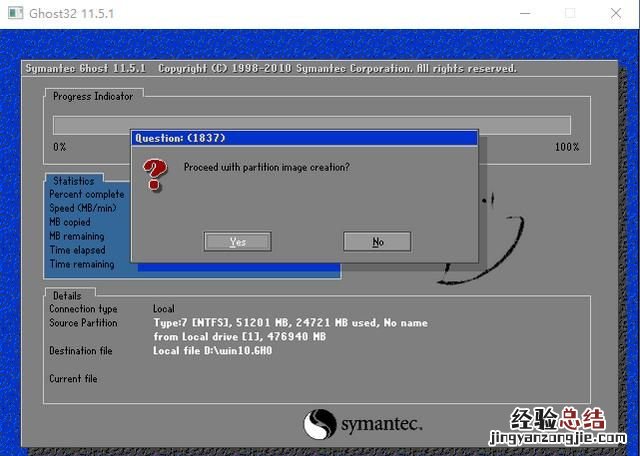The height and width of the screenshot is (456, 640).
Task: Click the 100% progress label
Action: [566, 147]
